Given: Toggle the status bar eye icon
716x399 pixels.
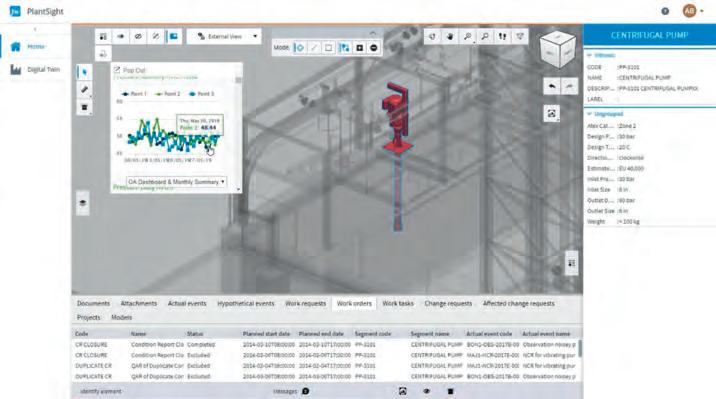Looking at the screenshot, I should (x=426, y=391).
